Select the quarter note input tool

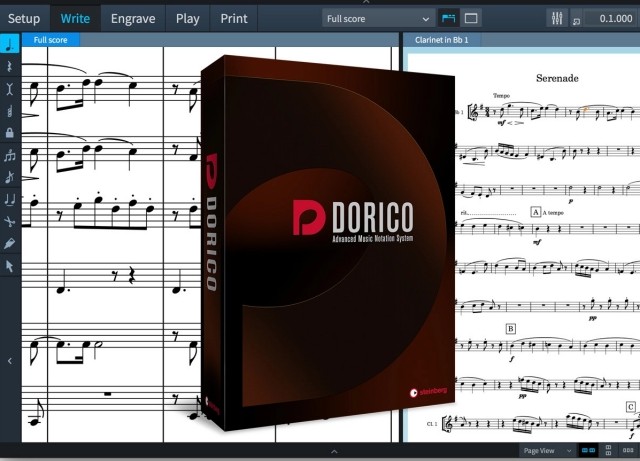click(10, 44)
